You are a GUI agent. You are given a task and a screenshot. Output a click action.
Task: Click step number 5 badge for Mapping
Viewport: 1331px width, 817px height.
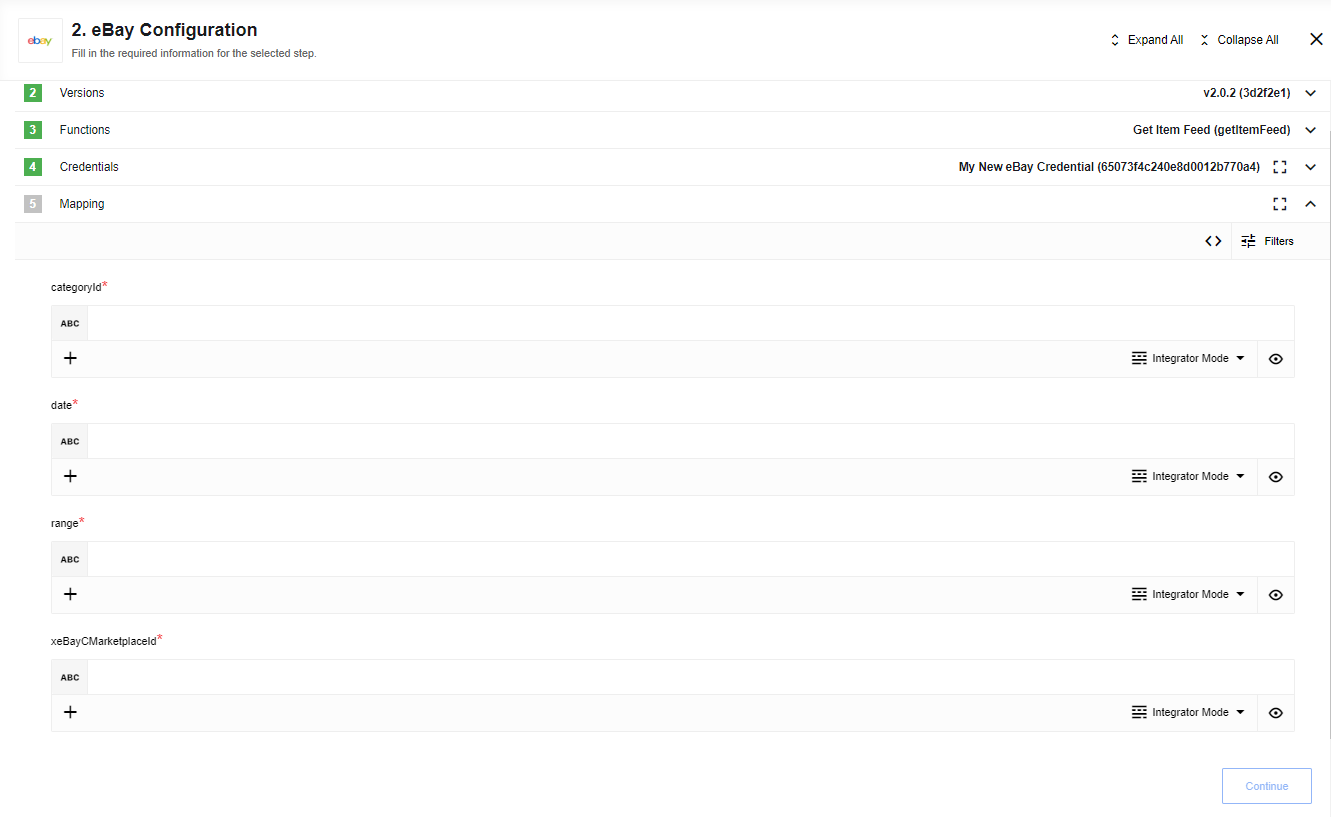point(33,204)
